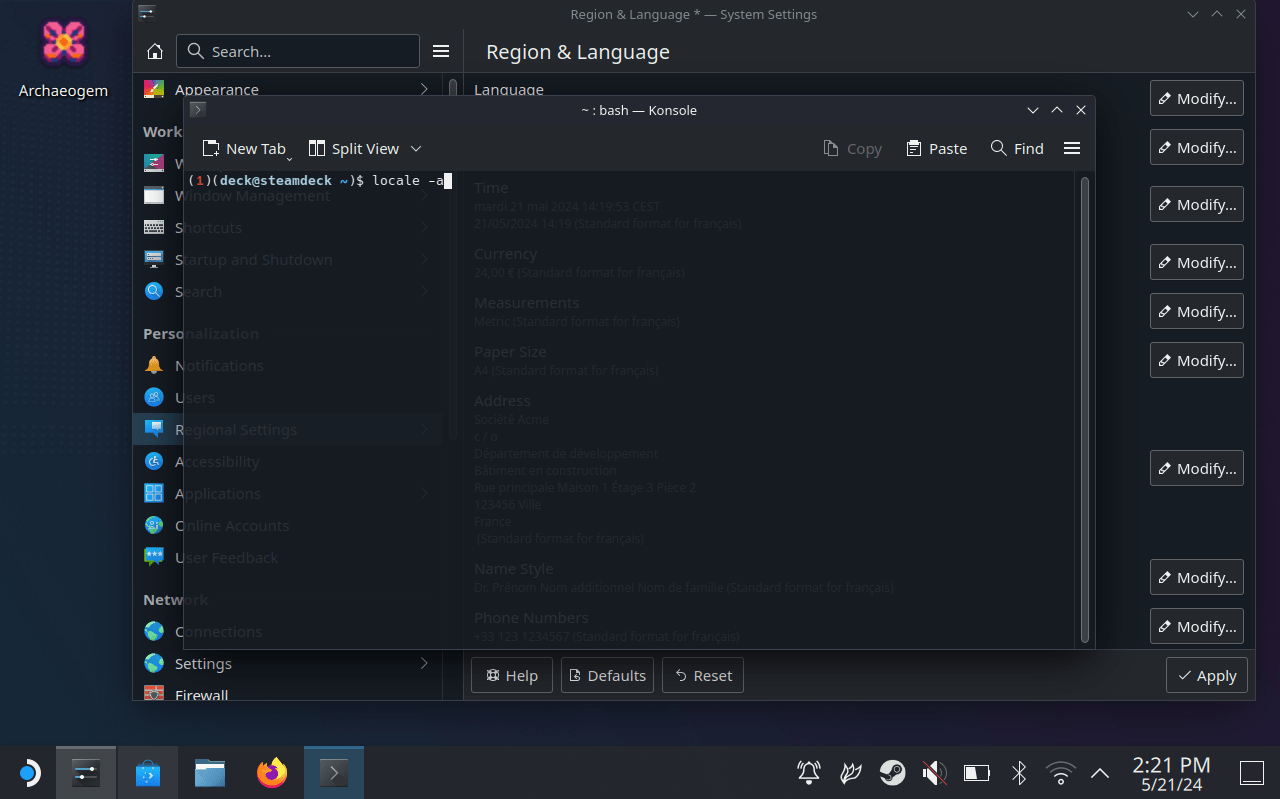Viewport: 1280px width, 799px height.
Task: Click the Copy button in Konsole
Action: click(852, 148)
